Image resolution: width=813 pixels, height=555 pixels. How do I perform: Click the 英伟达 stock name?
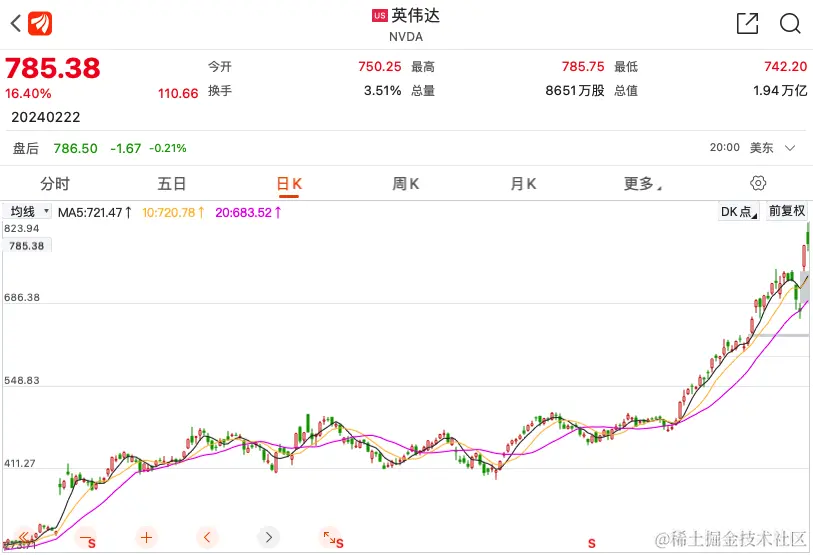click(x=415, y=16)
